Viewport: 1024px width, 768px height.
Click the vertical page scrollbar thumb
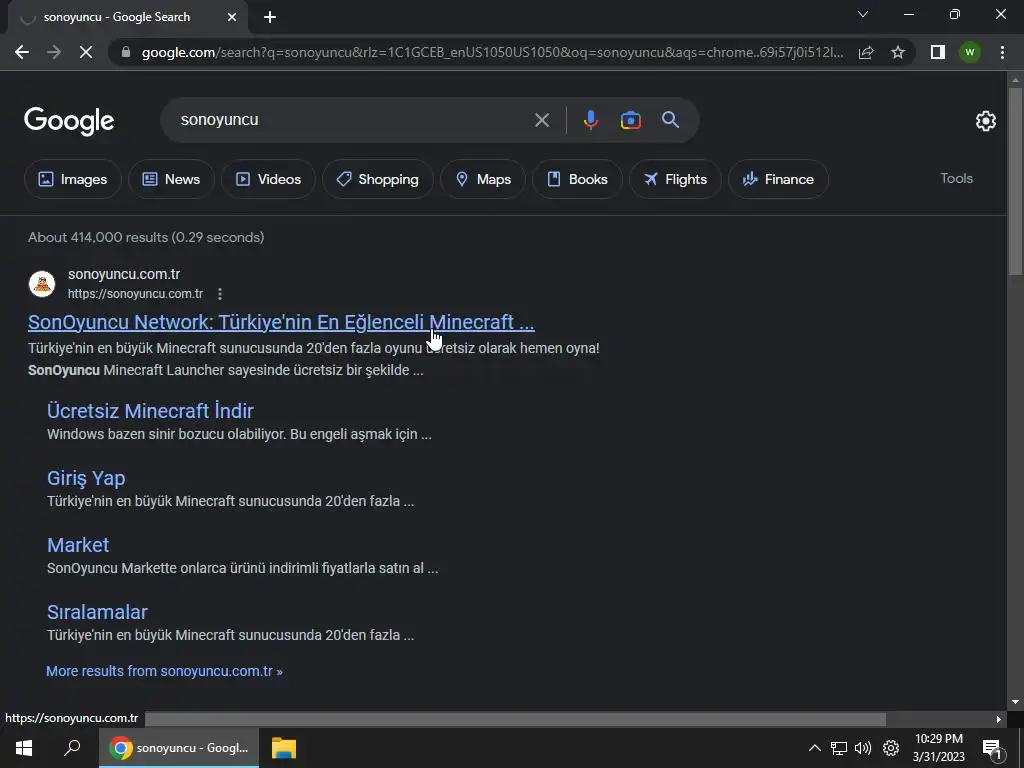[x=1015, y=180]
